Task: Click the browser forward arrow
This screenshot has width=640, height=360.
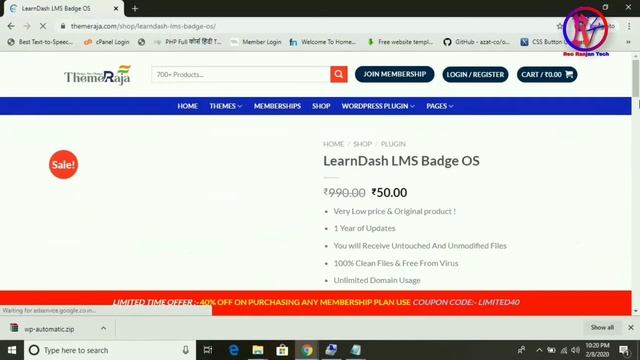Action: pyautogui.click(x=27, y=26)
